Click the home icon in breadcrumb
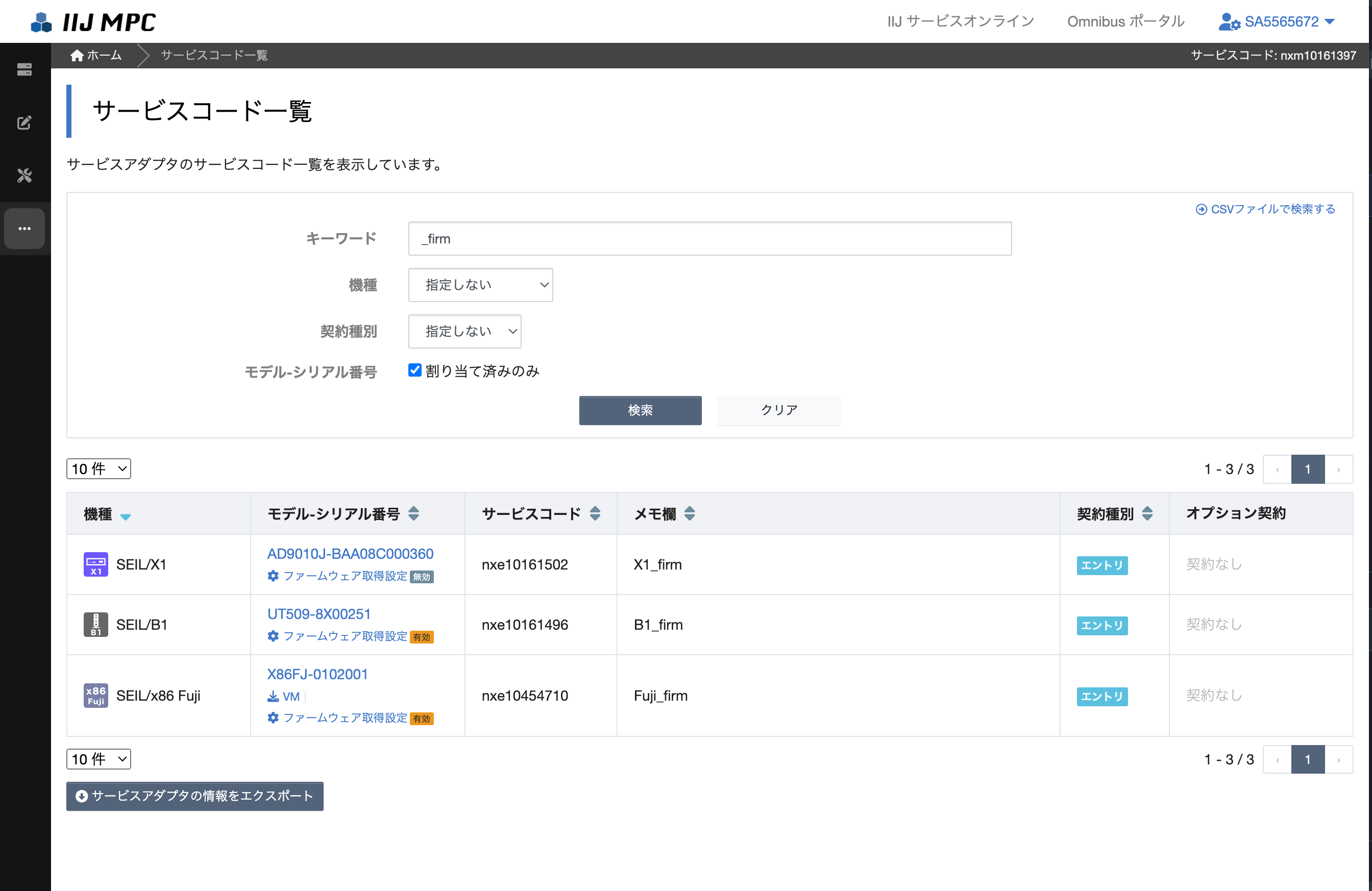The height and width of the screenshot is (891, 1372). click(x=77, y=55)
